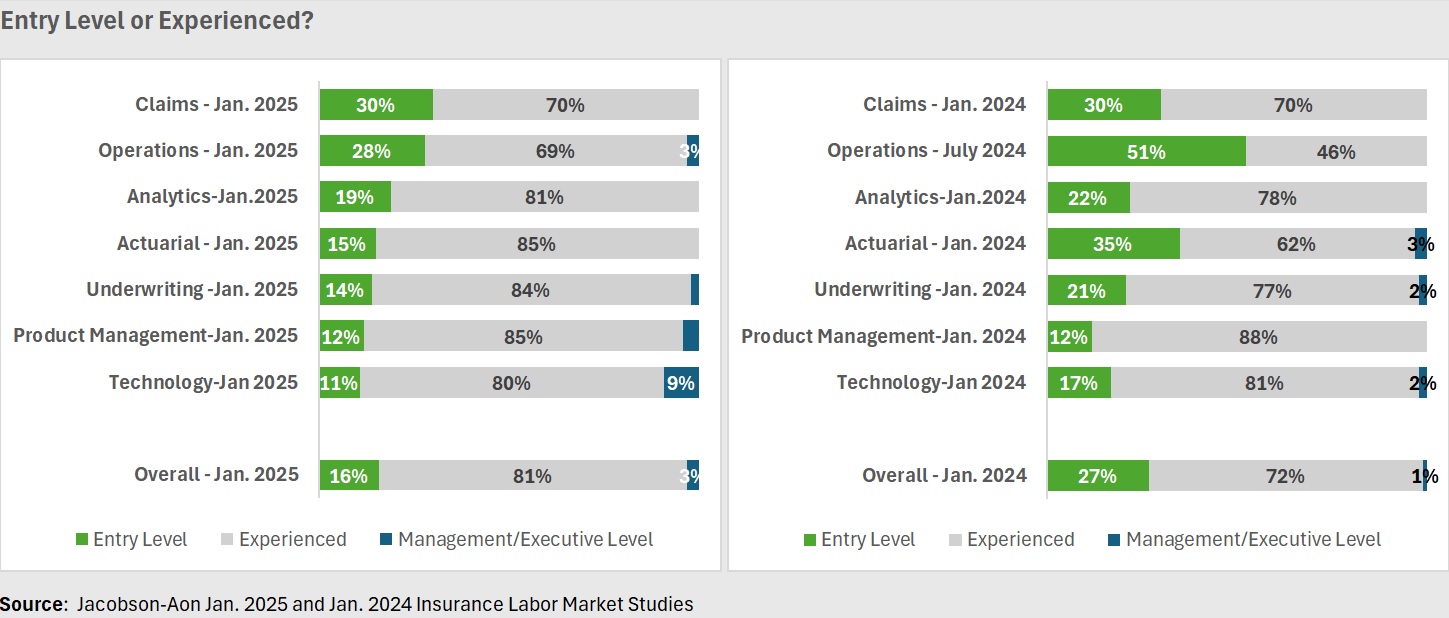Click the 35% green bar for Actuarial Jan. 2024
This screenshot has width=1449, height=618.
tap(1113, 244)
